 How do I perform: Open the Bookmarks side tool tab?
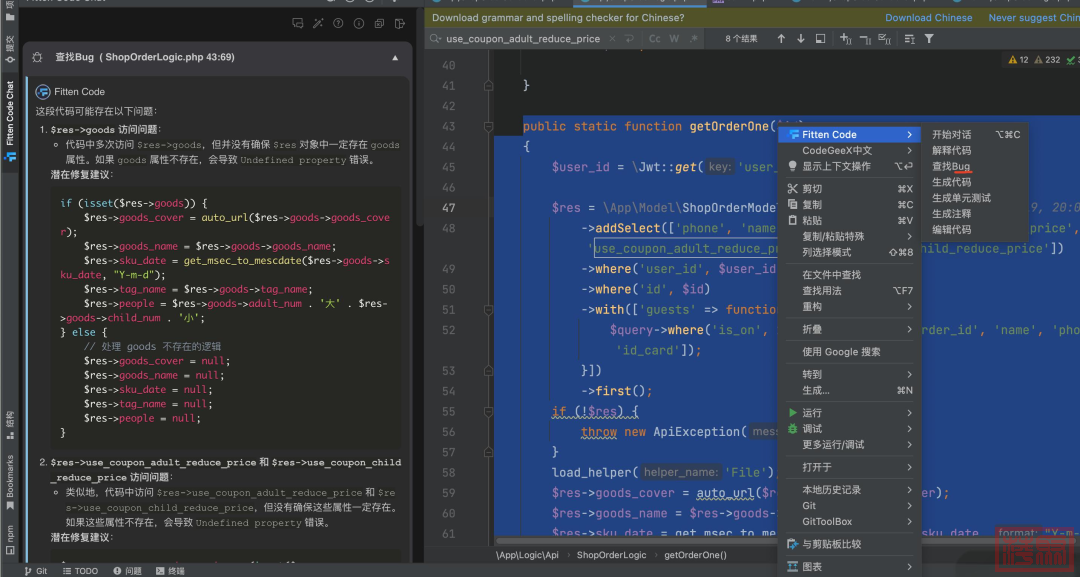[10, 477]
